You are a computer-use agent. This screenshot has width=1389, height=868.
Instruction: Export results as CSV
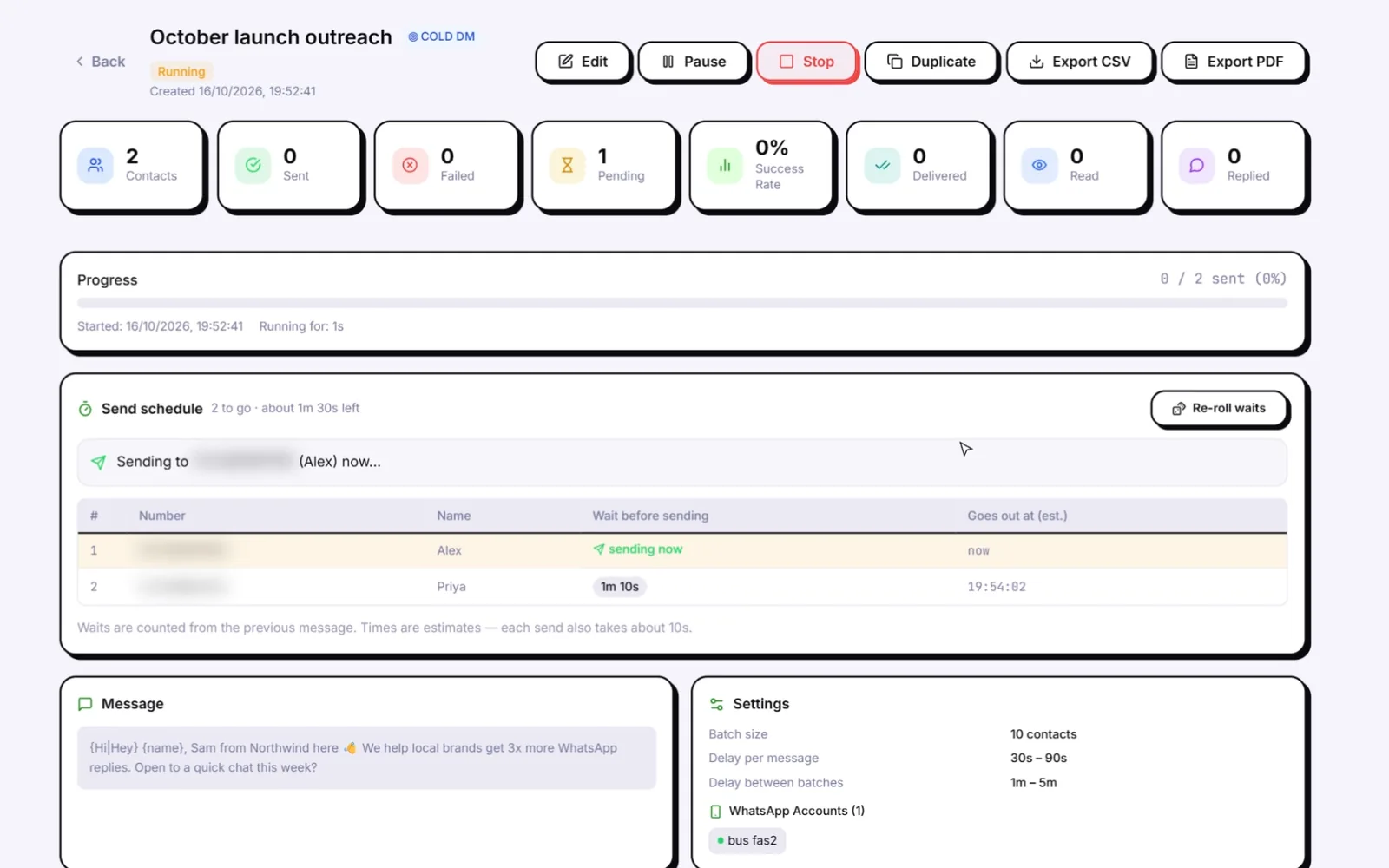click(1080, 62)
